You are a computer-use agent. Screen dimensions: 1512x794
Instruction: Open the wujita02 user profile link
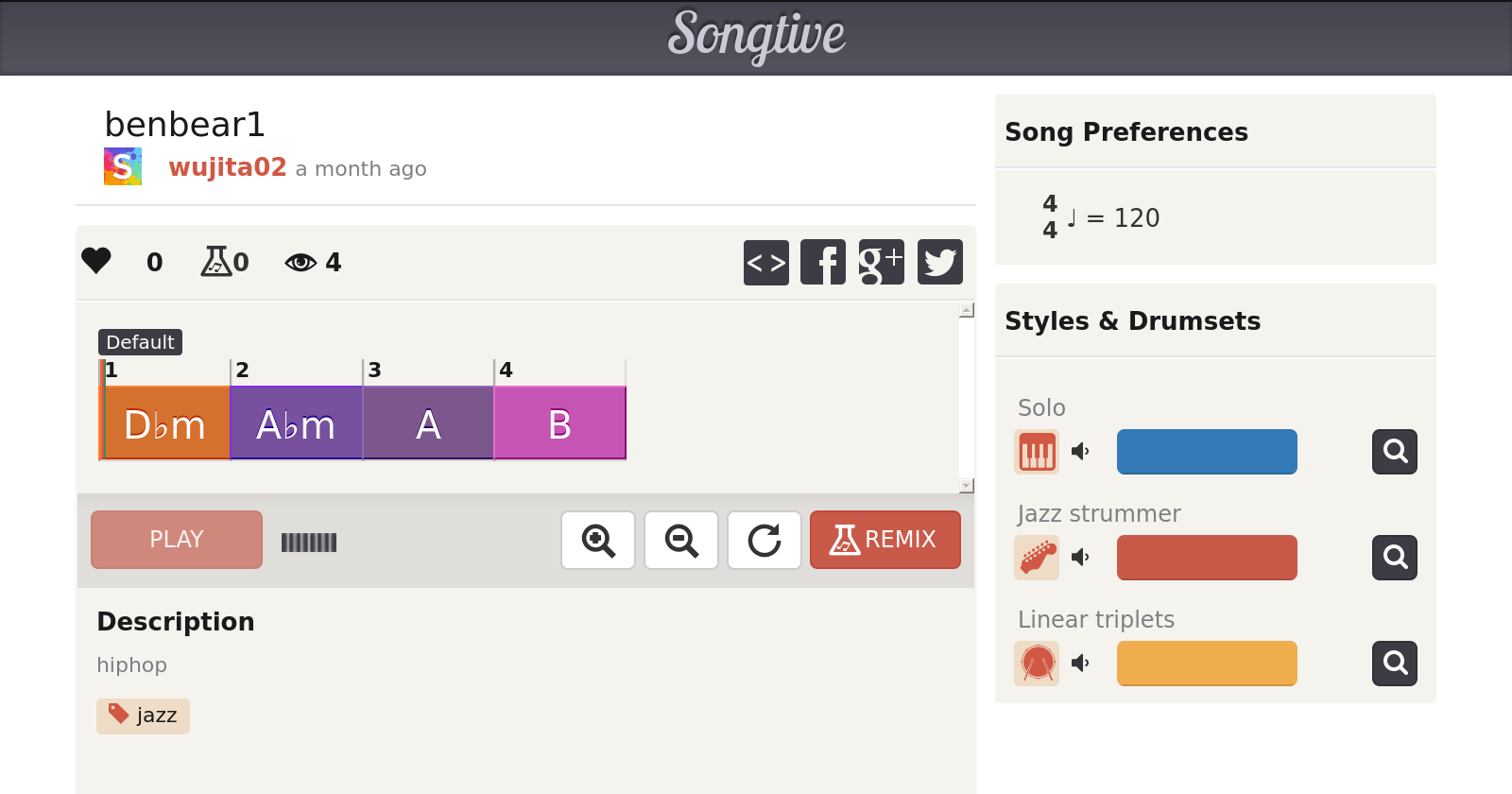228,167
